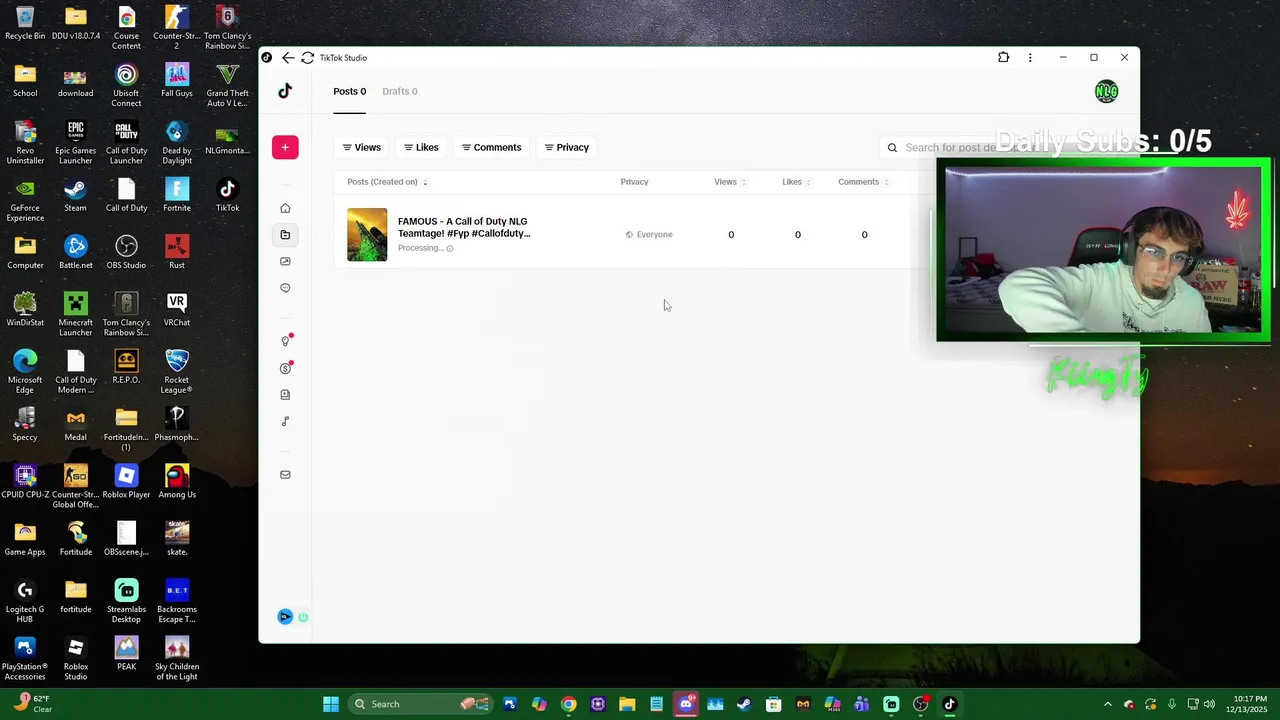This screenshot has height=720, width=1280.
Task: Open OBS Studio desktop shortcut
Action: pyautogui.click(x=126, y=252)
